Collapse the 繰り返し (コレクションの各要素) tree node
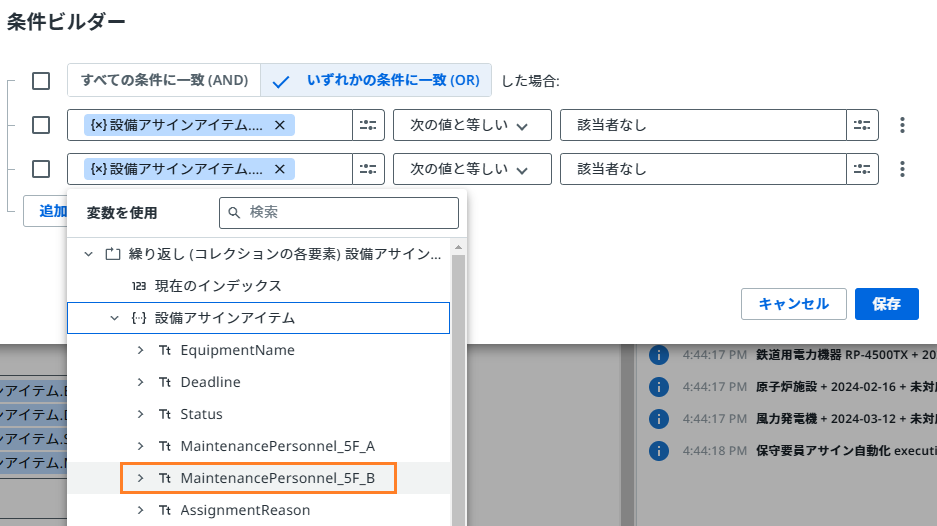 pos(88,254)
